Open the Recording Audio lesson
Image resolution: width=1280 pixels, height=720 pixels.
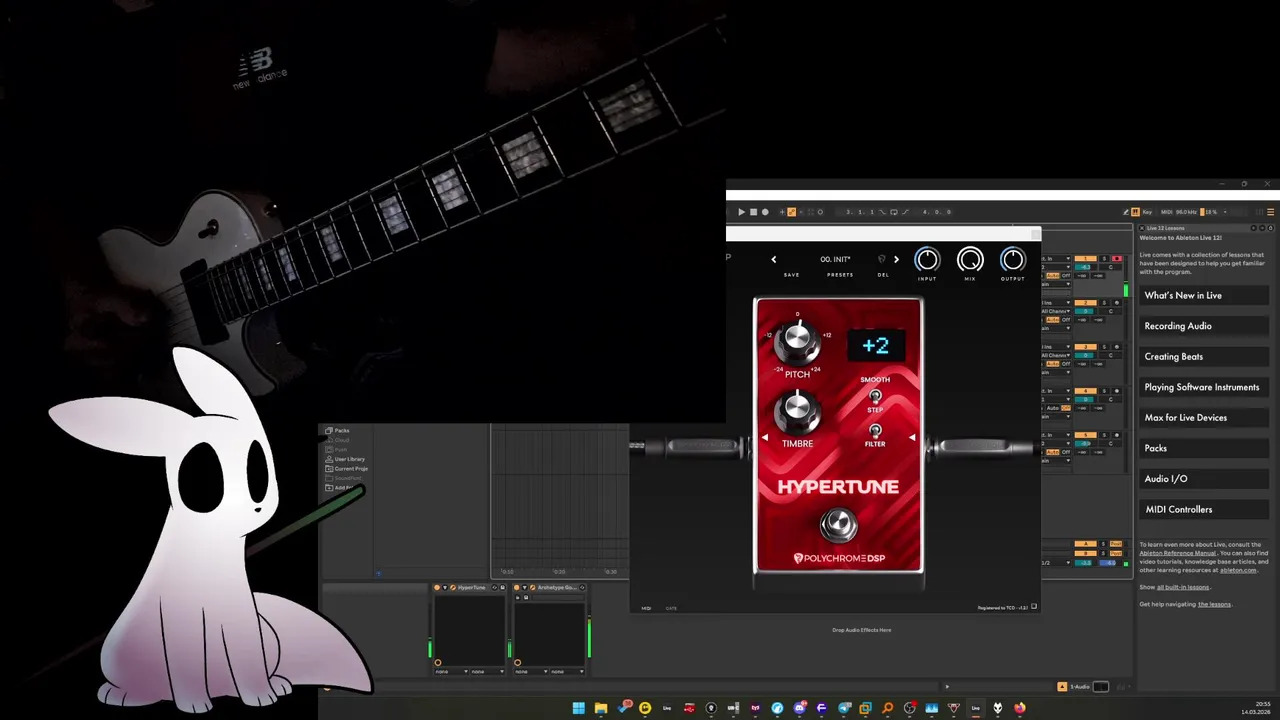(1204, 326)
